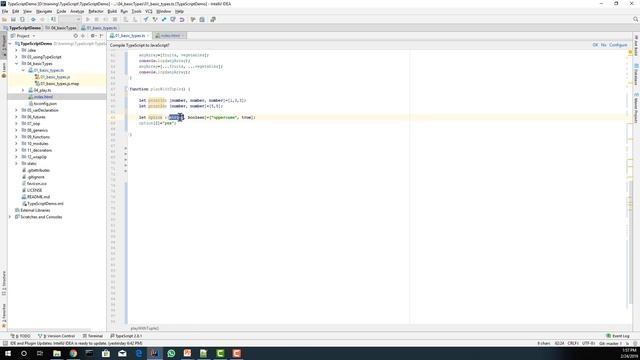This screenshot has width=640, height=360.
Task: Select 01_basic_types.js file in tree
Action: [x=53, y=77]
